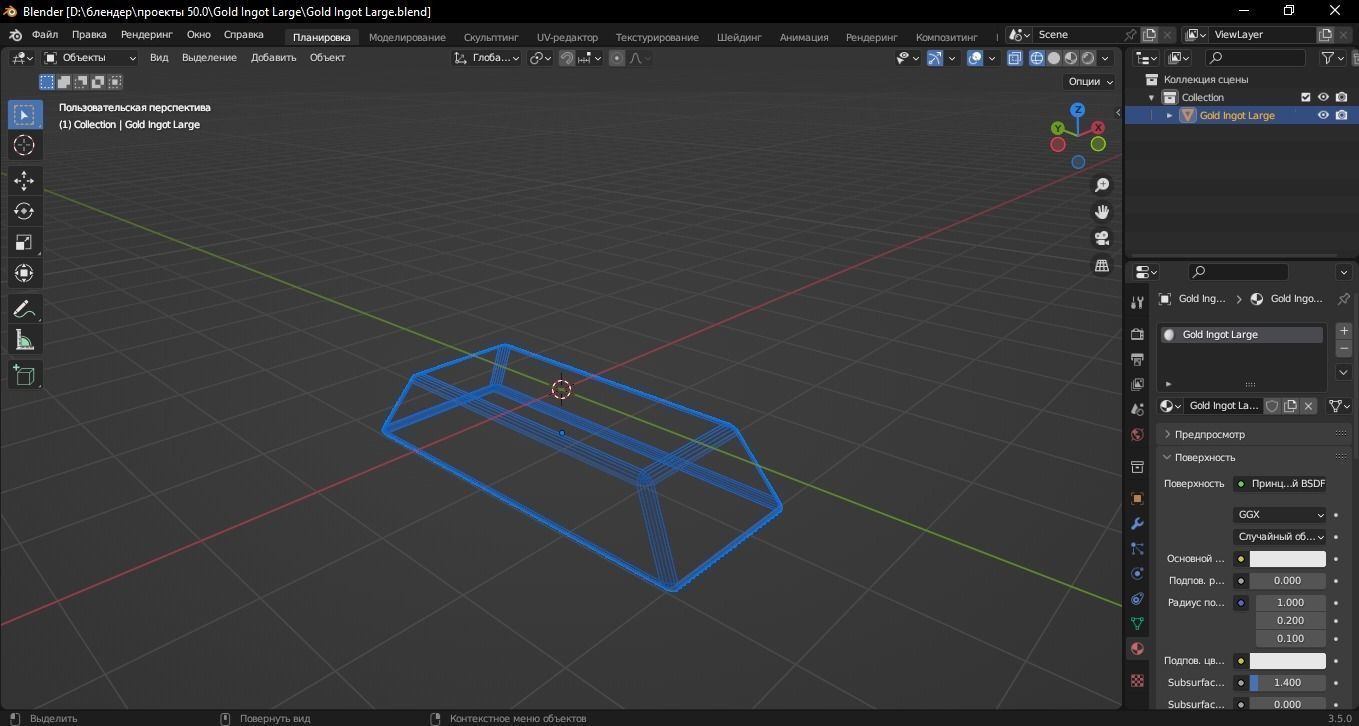Open the Physics properties tab
This screenshot has width=1359, height=726.
1137,574
